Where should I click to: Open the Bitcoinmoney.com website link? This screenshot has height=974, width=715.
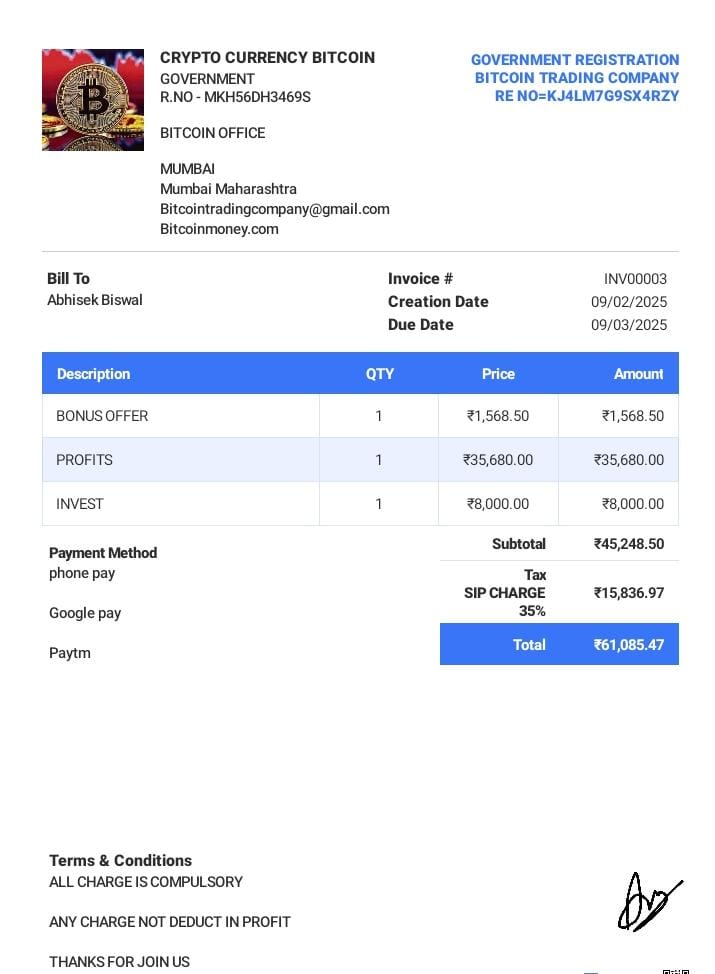click(x=219, y=229)
